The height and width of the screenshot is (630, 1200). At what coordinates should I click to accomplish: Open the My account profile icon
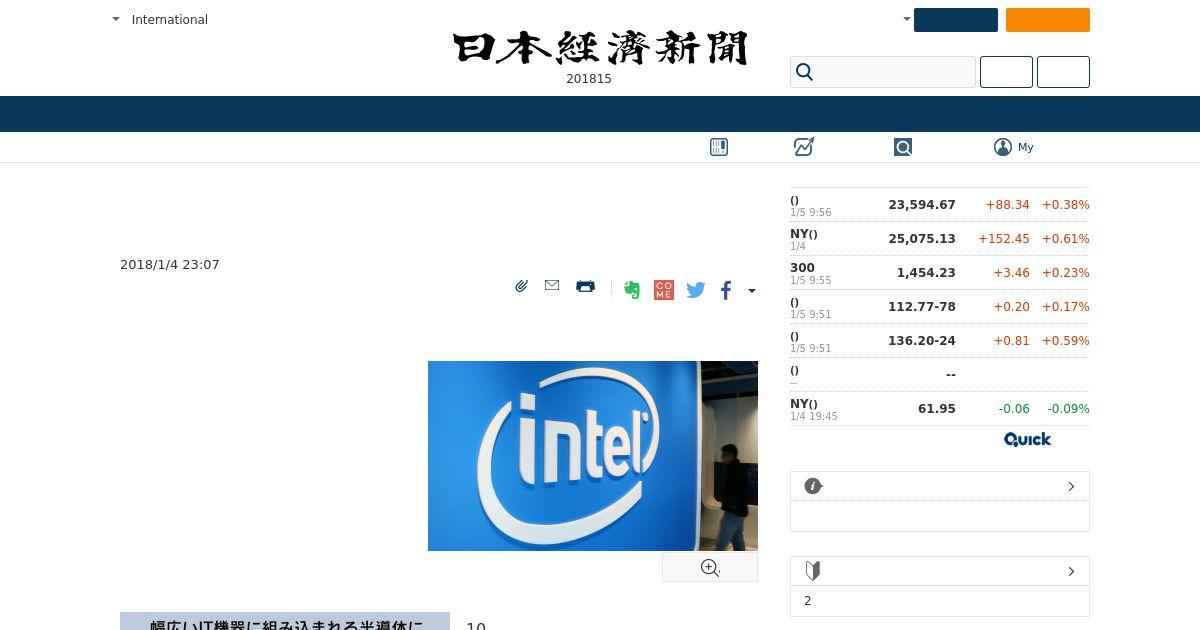click(x=1003, y=147)
